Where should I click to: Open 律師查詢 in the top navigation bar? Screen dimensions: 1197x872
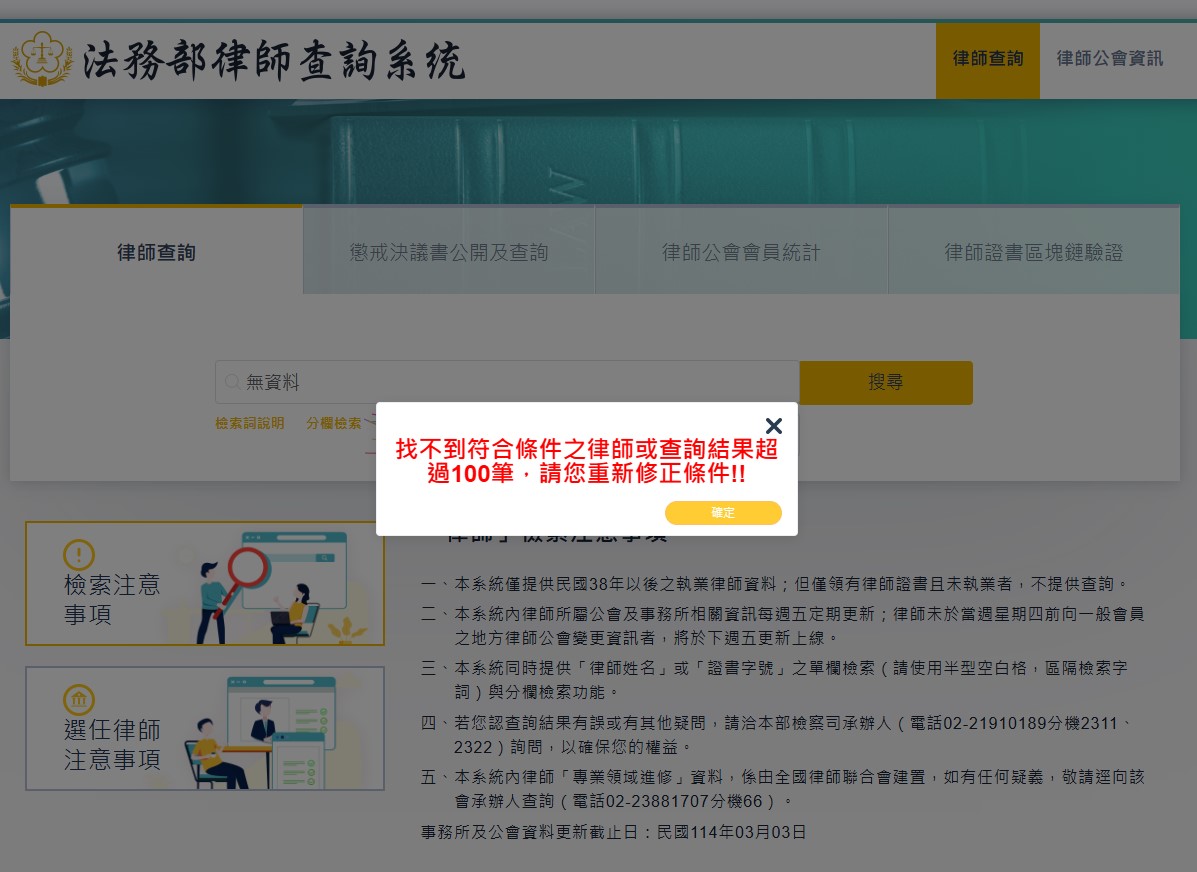click(x=987, y=59)
